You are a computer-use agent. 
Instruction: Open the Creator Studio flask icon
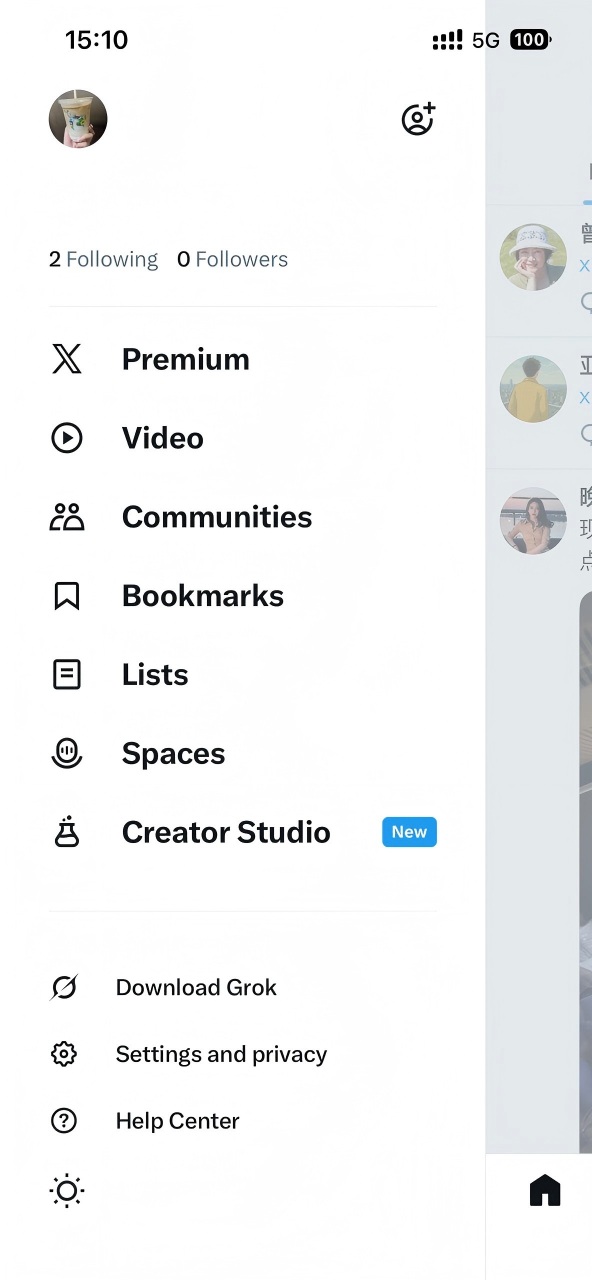(66, 831)
